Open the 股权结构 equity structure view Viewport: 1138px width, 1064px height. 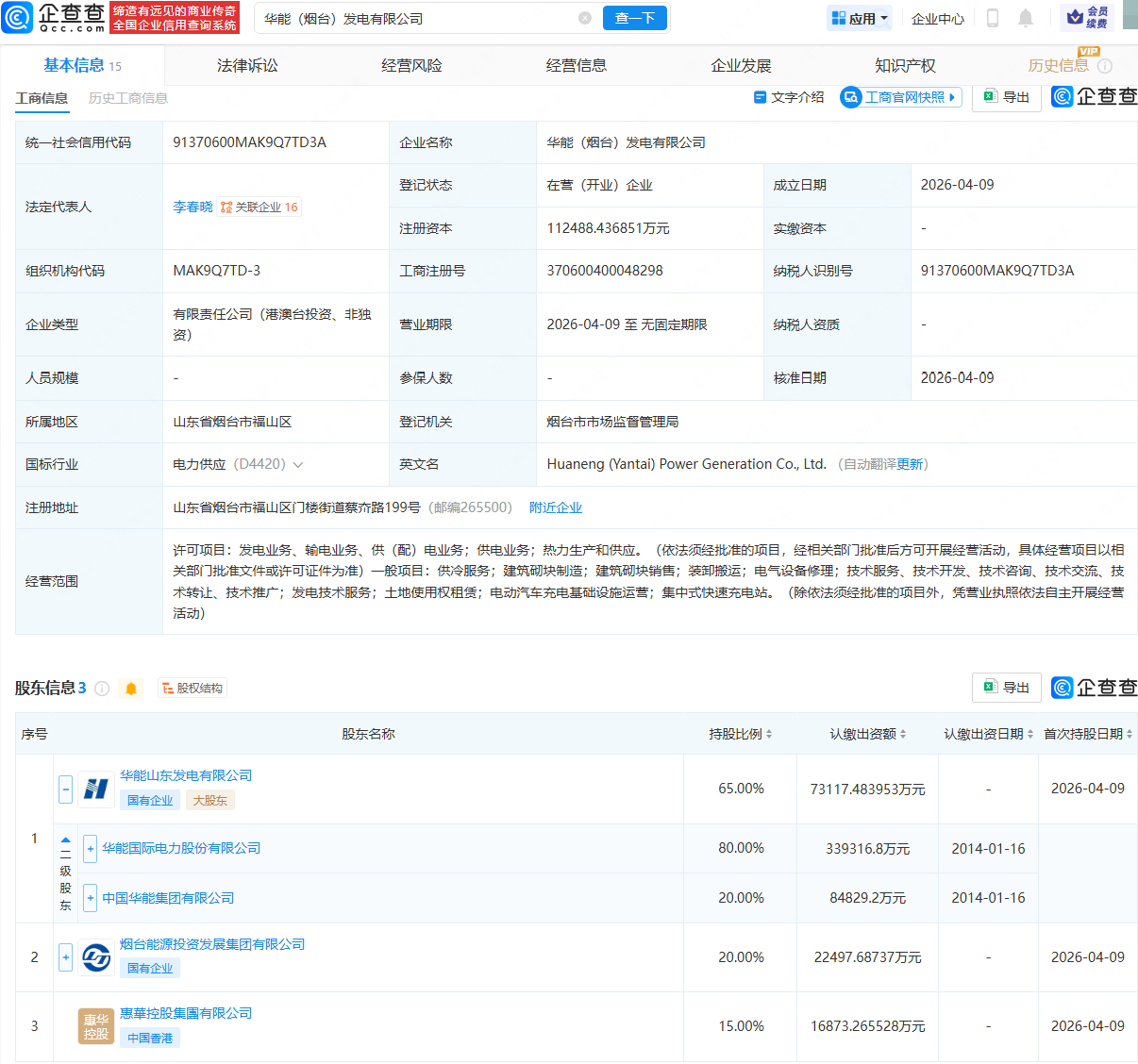coord(193,688)
